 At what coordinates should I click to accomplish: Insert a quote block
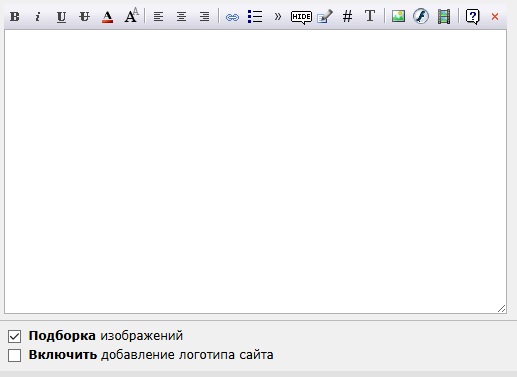pyautogui.click(x=278, y=16)
